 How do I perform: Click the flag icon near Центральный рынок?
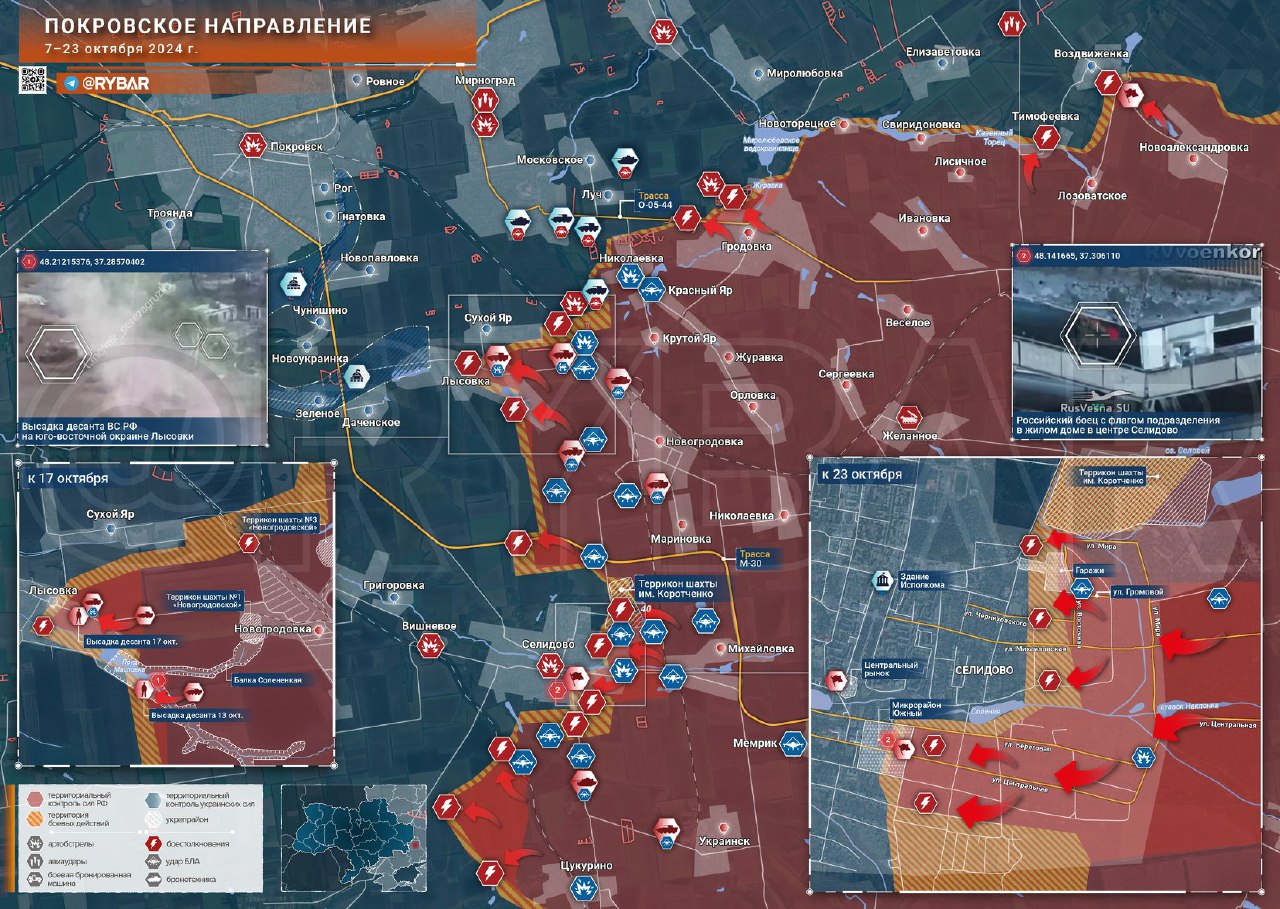832,681
